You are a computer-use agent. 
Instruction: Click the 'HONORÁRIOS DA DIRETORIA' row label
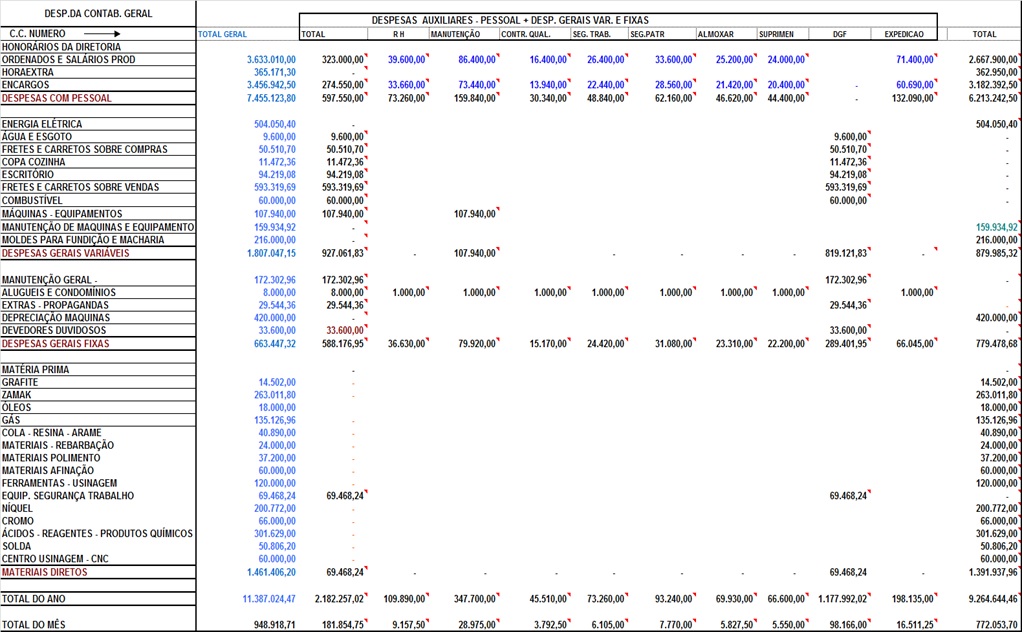pyautogui.click(x=61, y=47)
